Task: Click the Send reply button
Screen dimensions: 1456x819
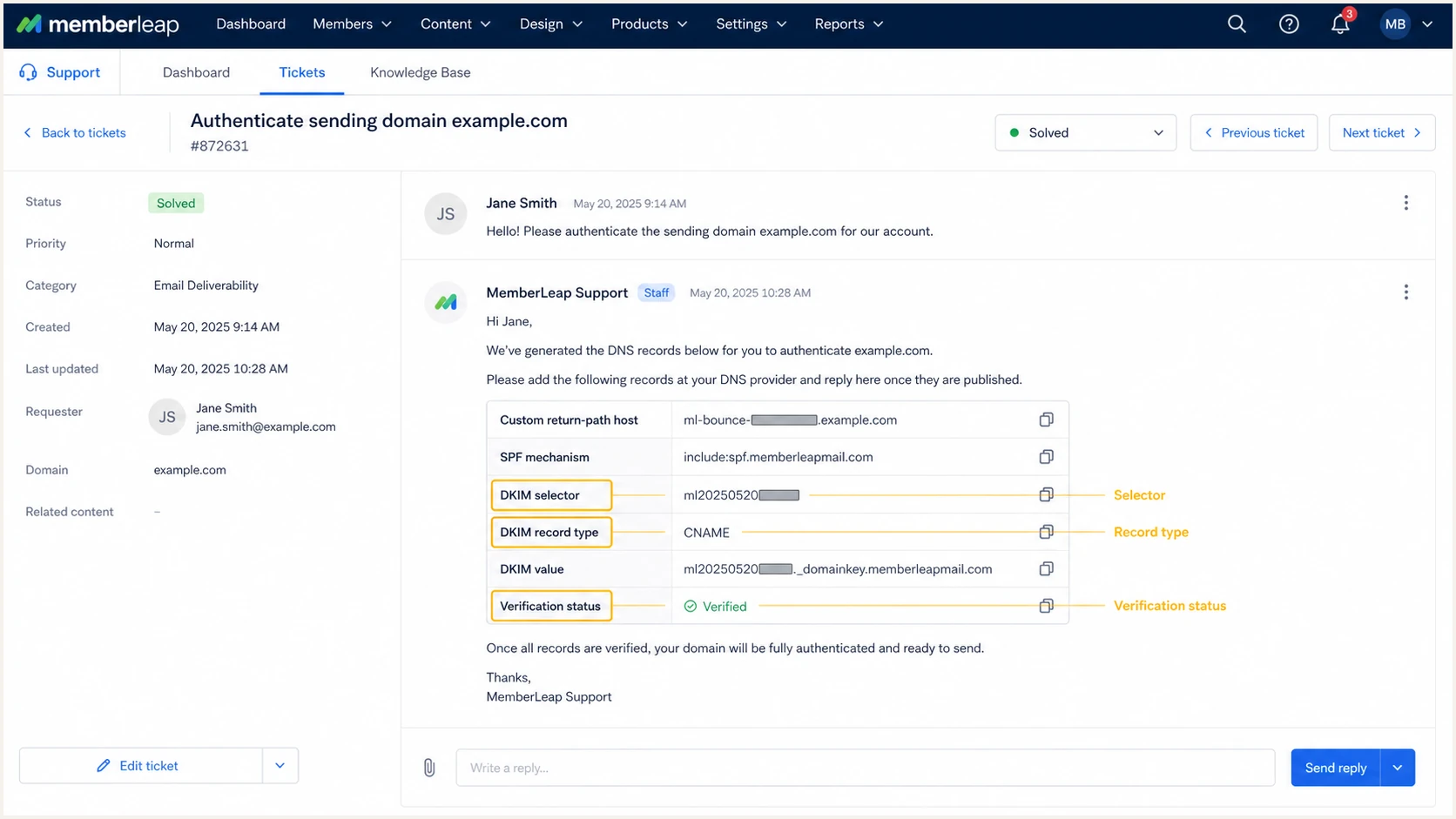Action: (1336, 768)
